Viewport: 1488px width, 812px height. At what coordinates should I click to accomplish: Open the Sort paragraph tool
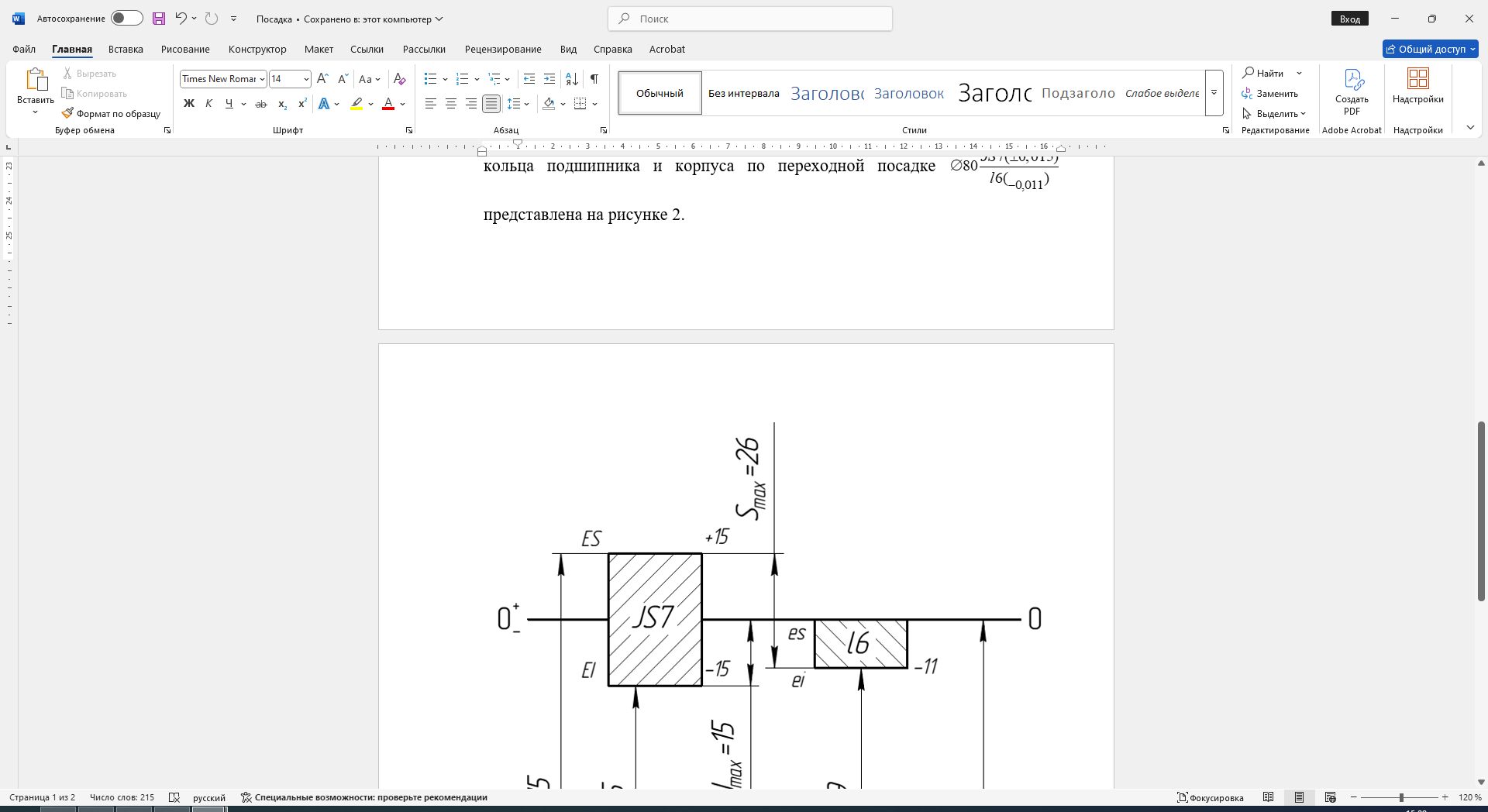coord(572,79)
